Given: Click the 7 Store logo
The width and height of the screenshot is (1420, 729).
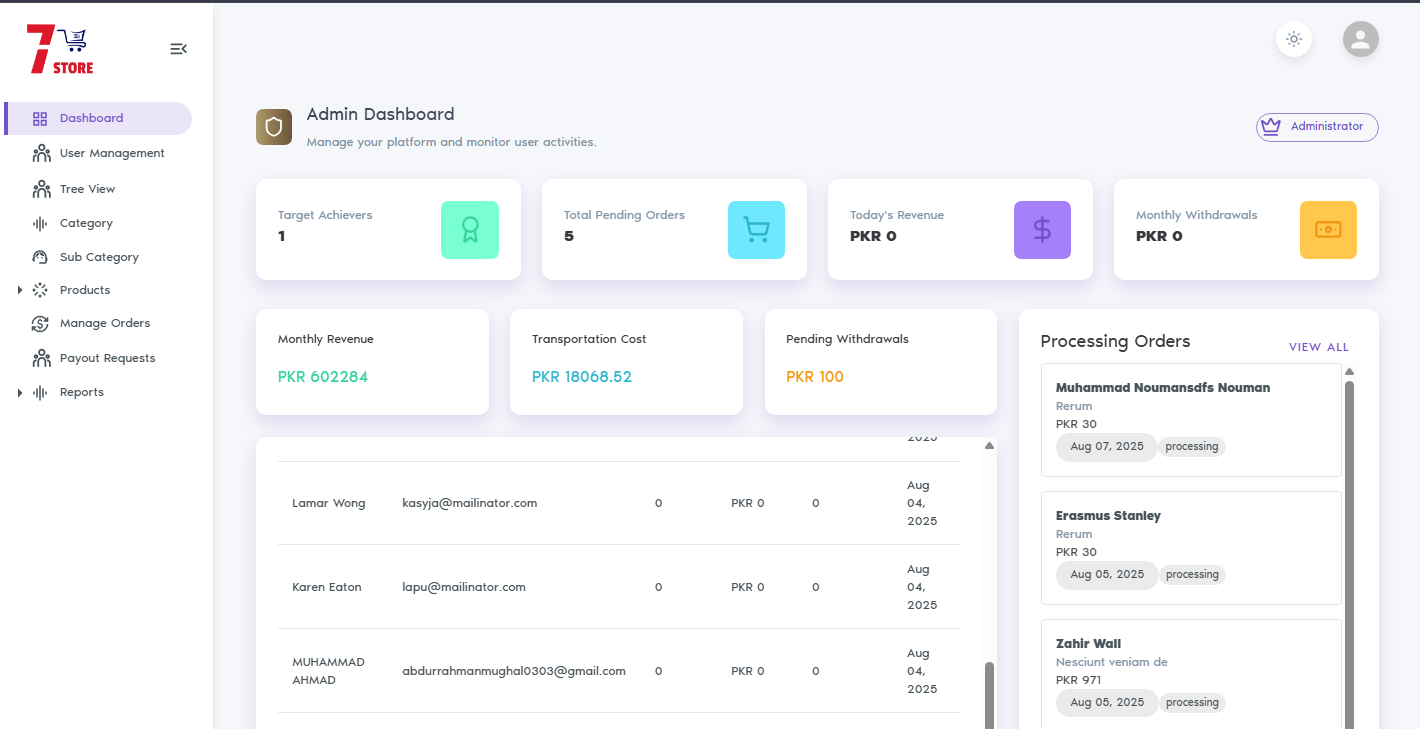Looking at the screenshot, I should click(x=60, y=49).
